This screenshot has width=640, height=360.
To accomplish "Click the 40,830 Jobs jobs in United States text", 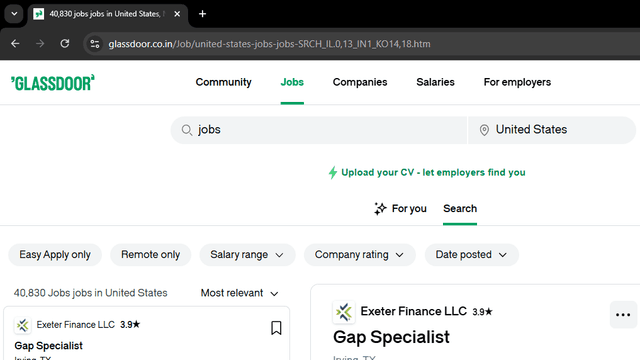I will (x=91, y=293).
